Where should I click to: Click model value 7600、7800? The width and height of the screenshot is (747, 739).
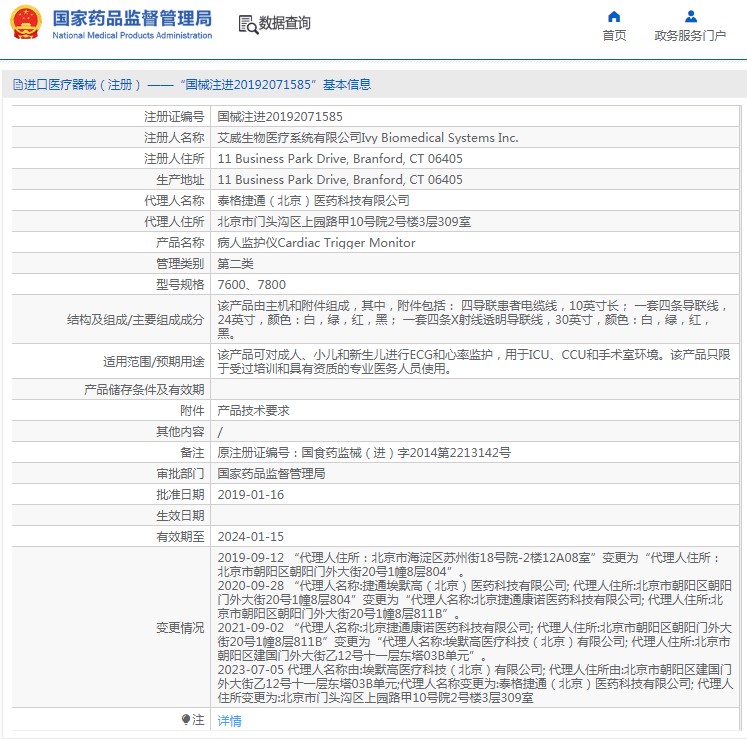click(252, 284)
